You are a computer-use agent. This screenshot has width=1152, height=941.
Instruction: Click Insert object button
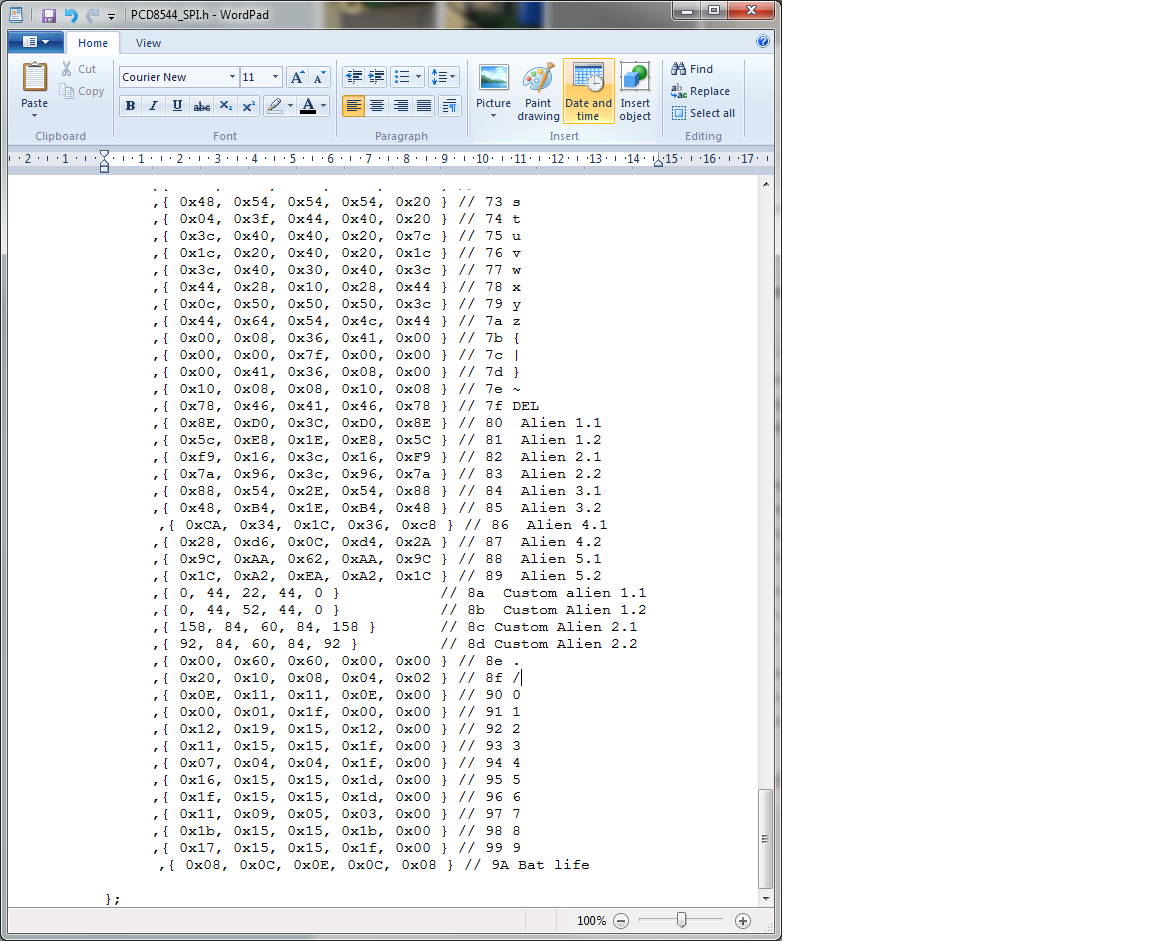pyautogui.click(x=635, y=91)
